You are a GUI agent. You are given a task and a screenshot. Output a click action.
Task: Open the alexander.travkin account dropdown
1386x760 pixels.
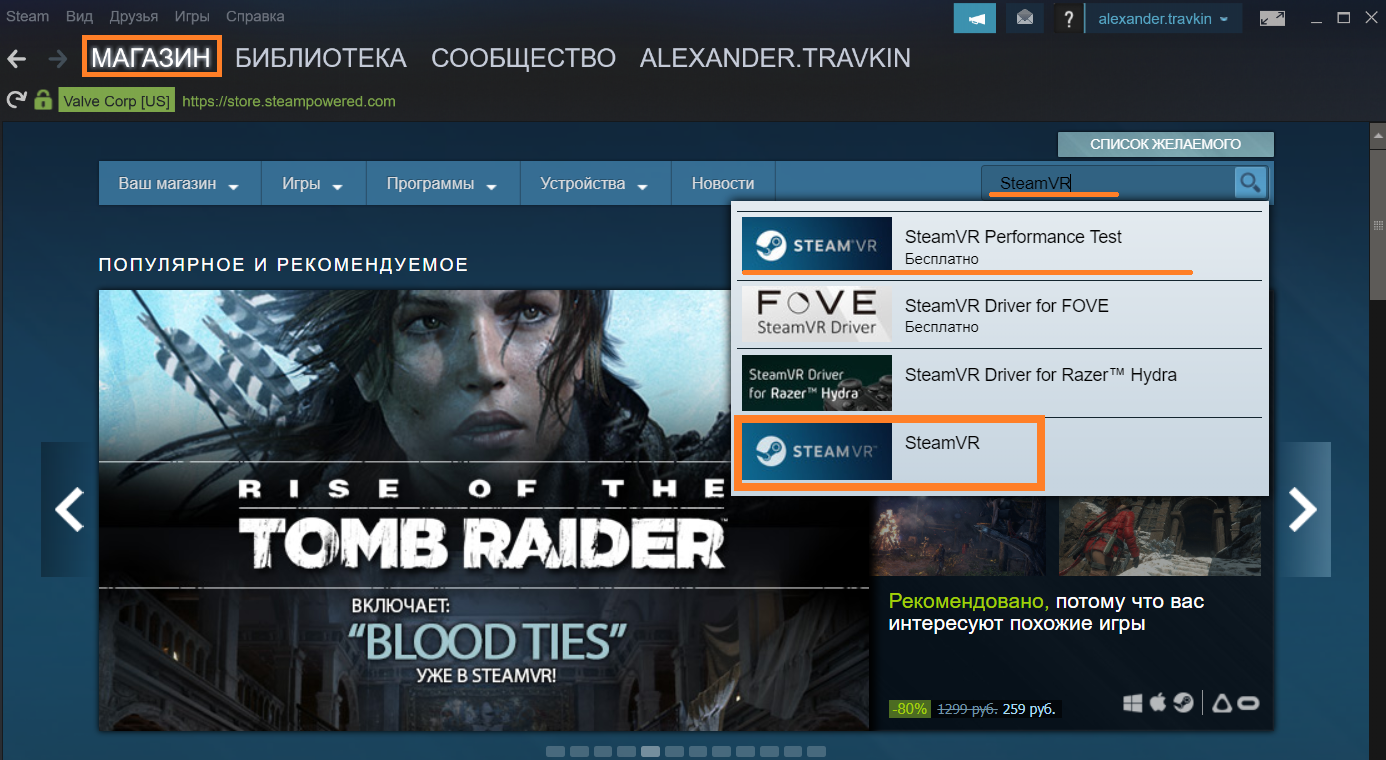(x=1163, y=18)
